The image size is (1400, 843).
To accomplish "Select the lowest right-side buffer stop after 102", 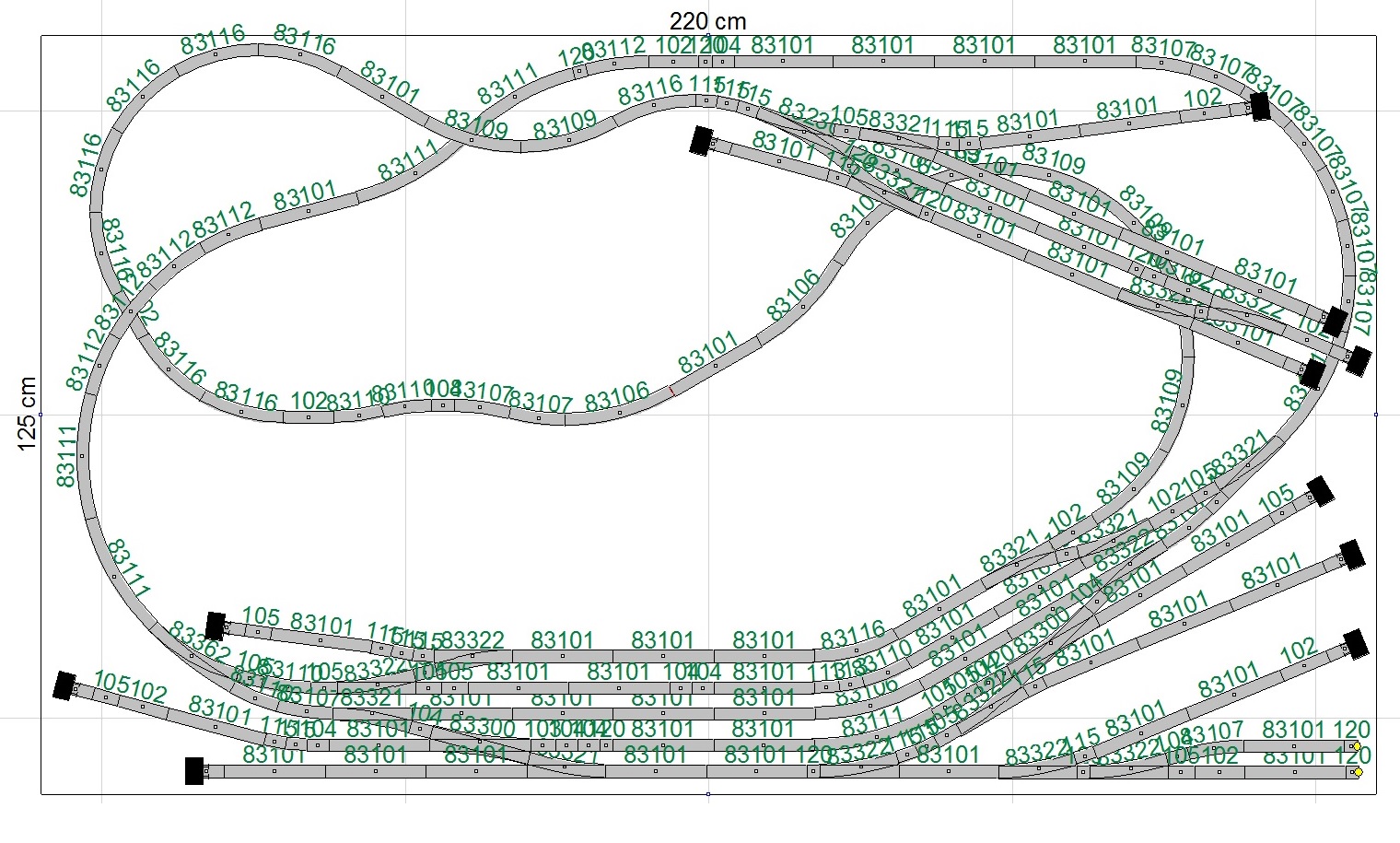I will click(x=1354, y=644).
